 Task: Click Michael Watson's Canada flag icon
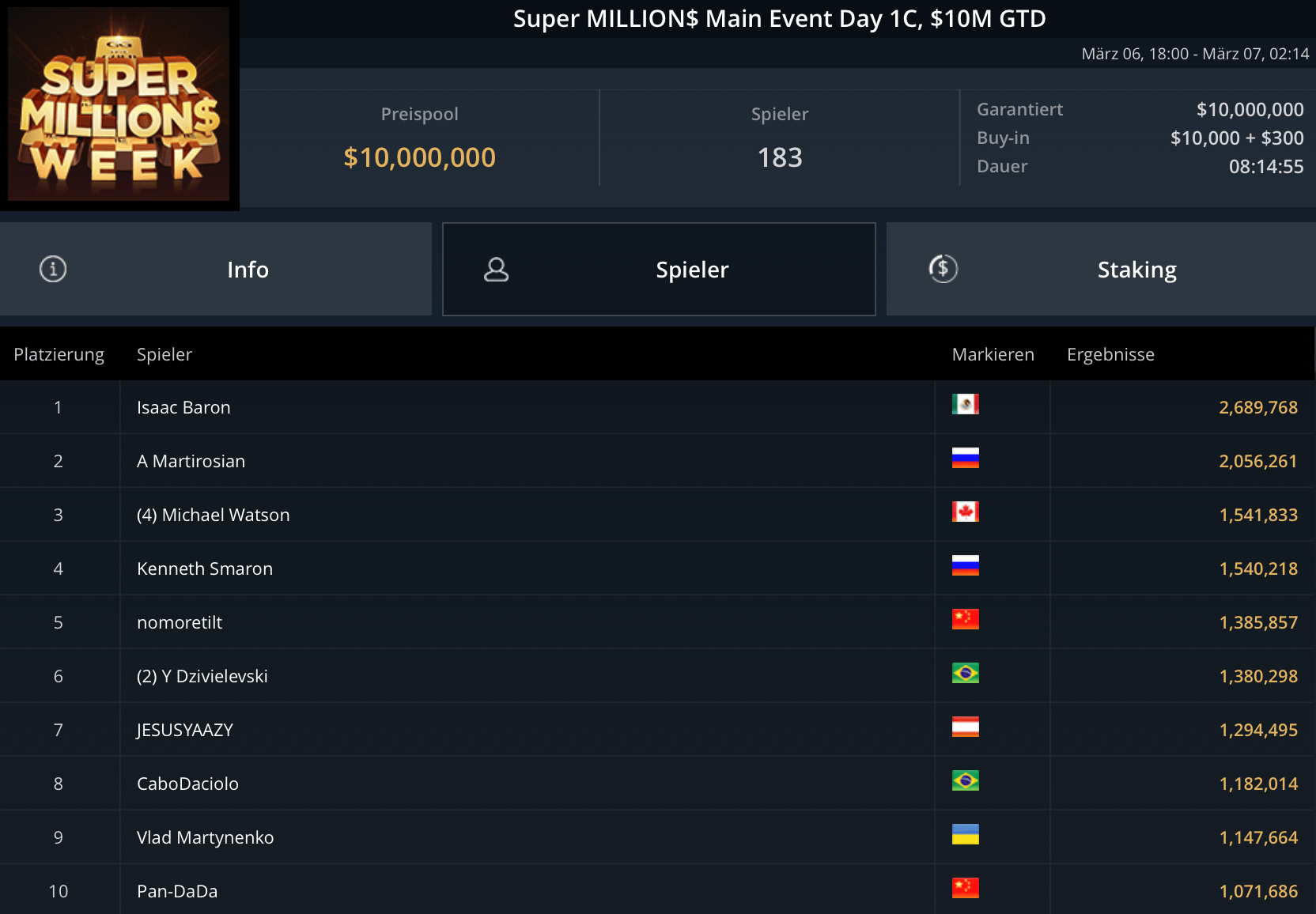[x=965, y=512]
